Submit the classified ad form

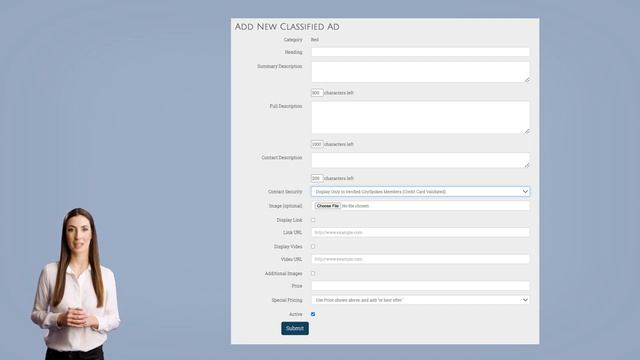[x=295, y=329]
